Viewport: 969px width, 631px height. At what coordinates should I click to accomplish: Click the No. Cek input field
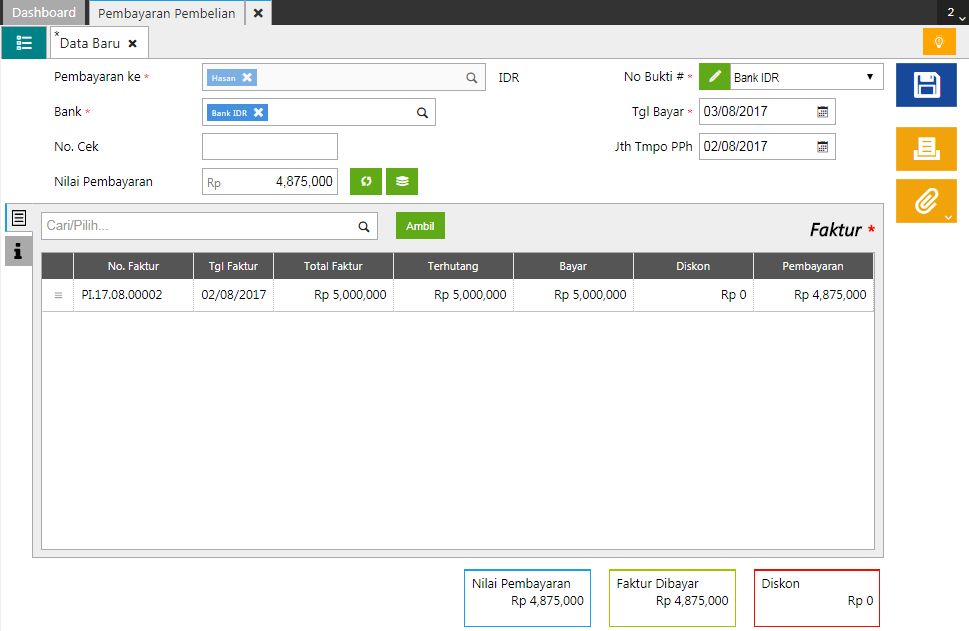tap(270, 147)
